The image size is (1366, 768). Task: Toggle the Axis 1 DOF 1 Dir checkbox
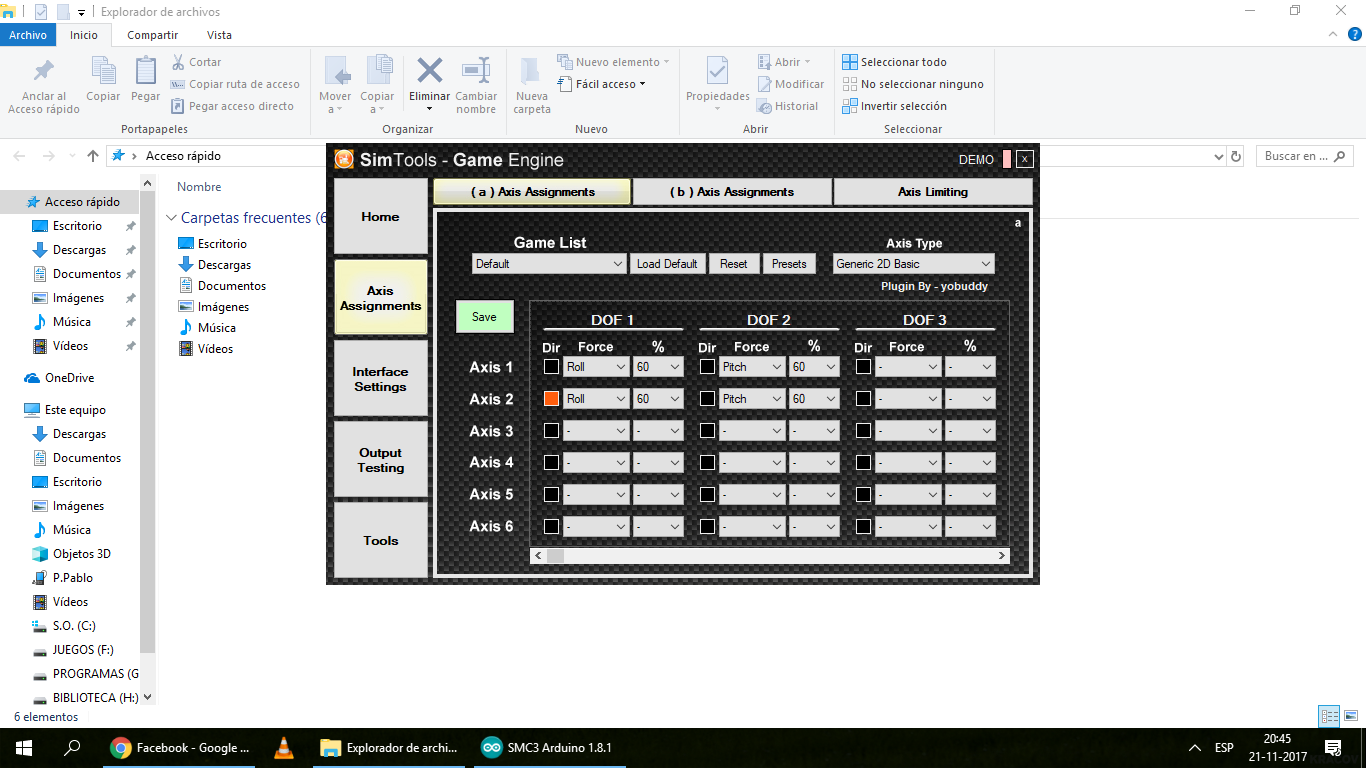point(551,367)
